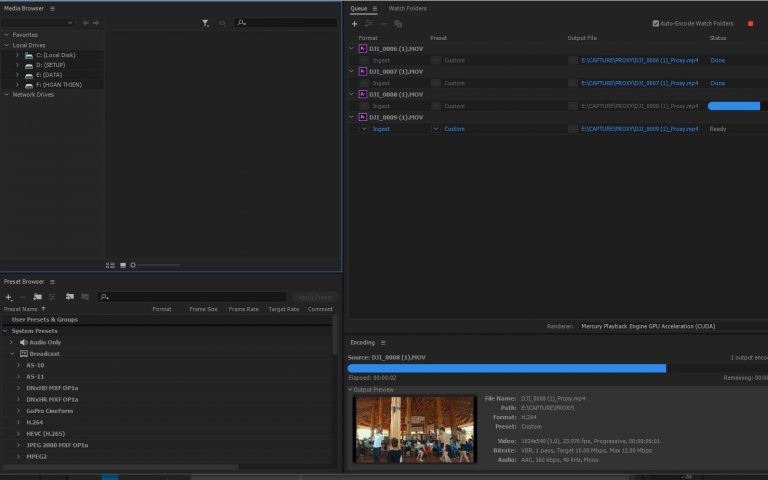768x480 pixels.
Task: Click the create new preset group folder icon
Action: coord(38,296)
